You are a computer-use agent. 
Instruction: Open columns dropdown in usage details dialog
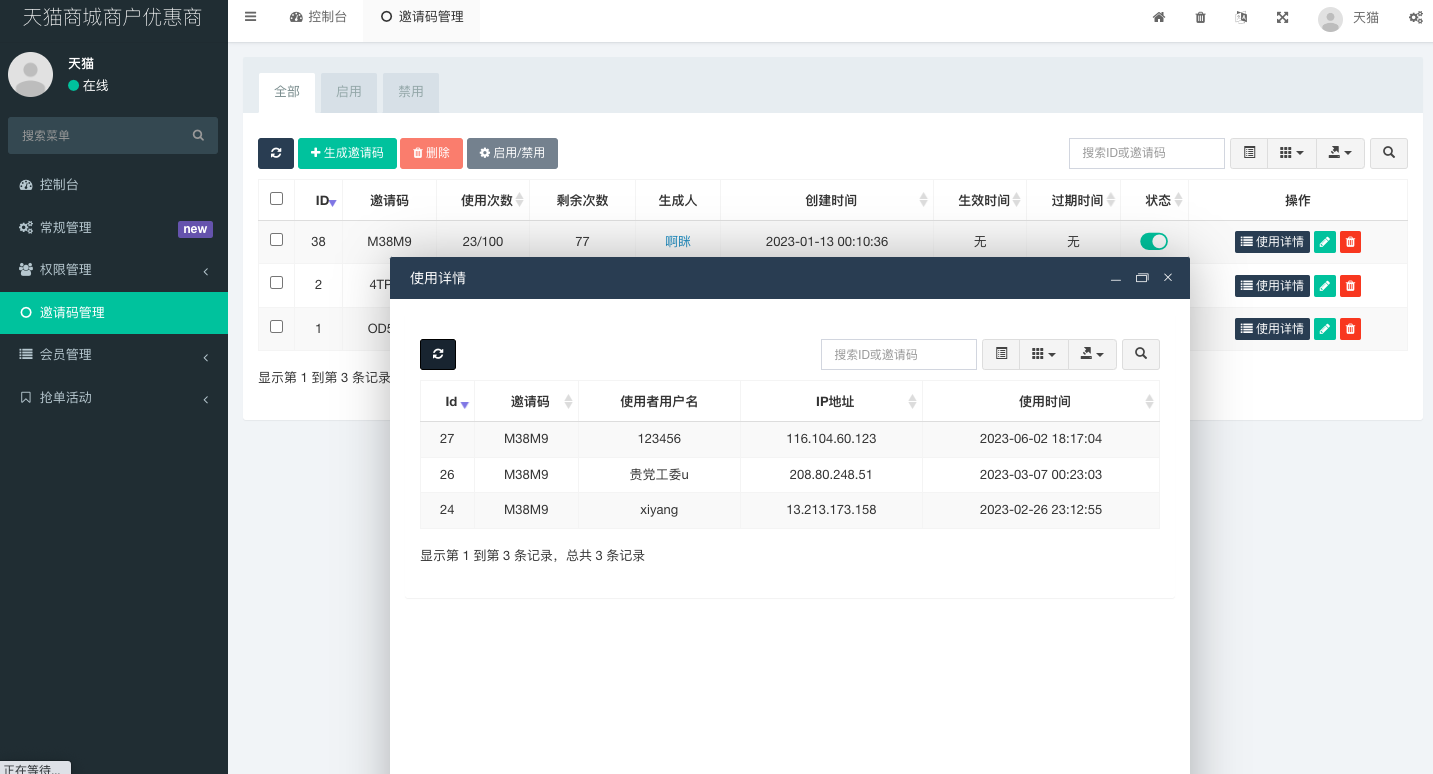tap(1043, 354)
